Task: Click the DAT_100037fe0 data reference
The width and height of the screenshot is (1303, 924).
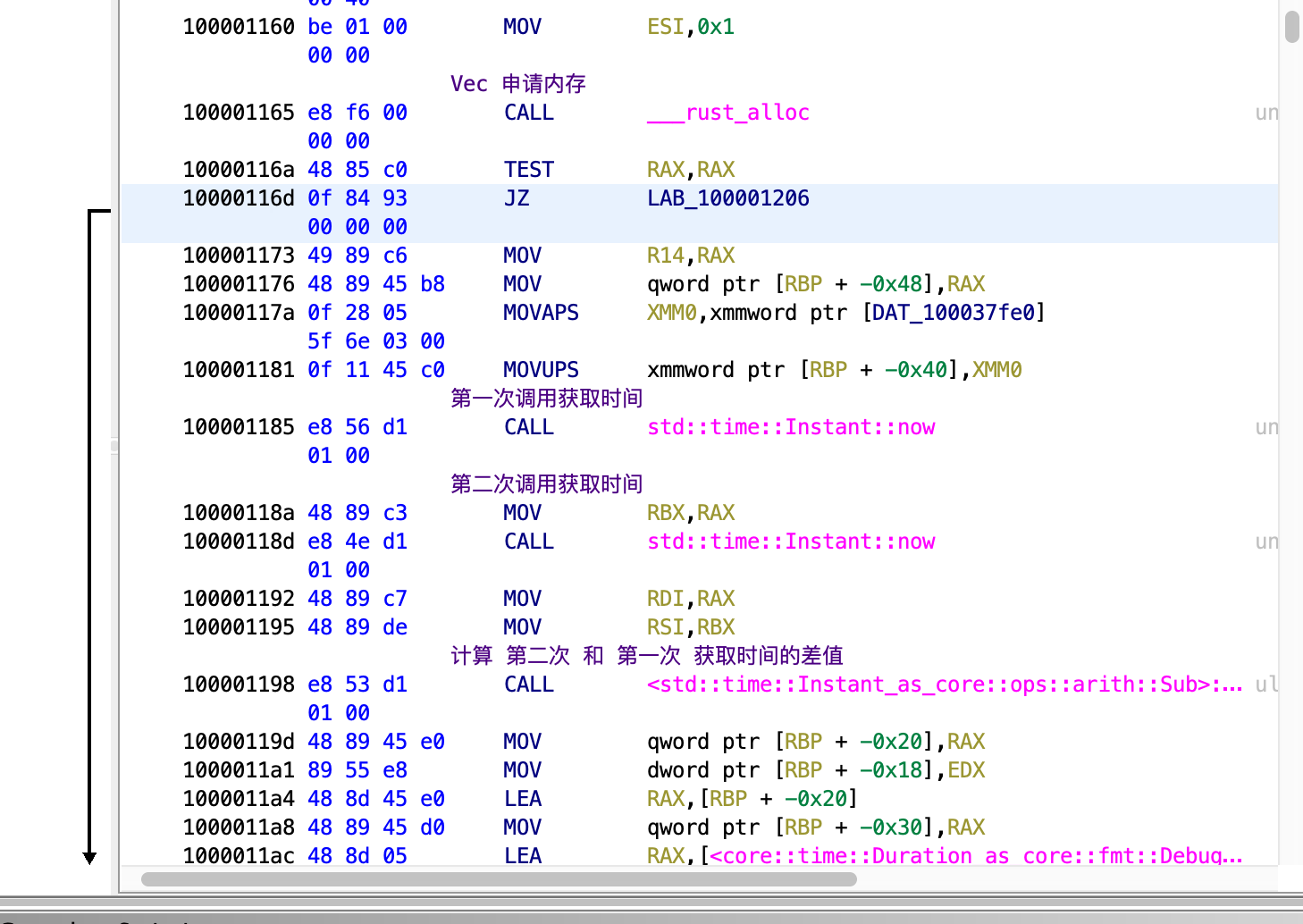Action: 953,313
